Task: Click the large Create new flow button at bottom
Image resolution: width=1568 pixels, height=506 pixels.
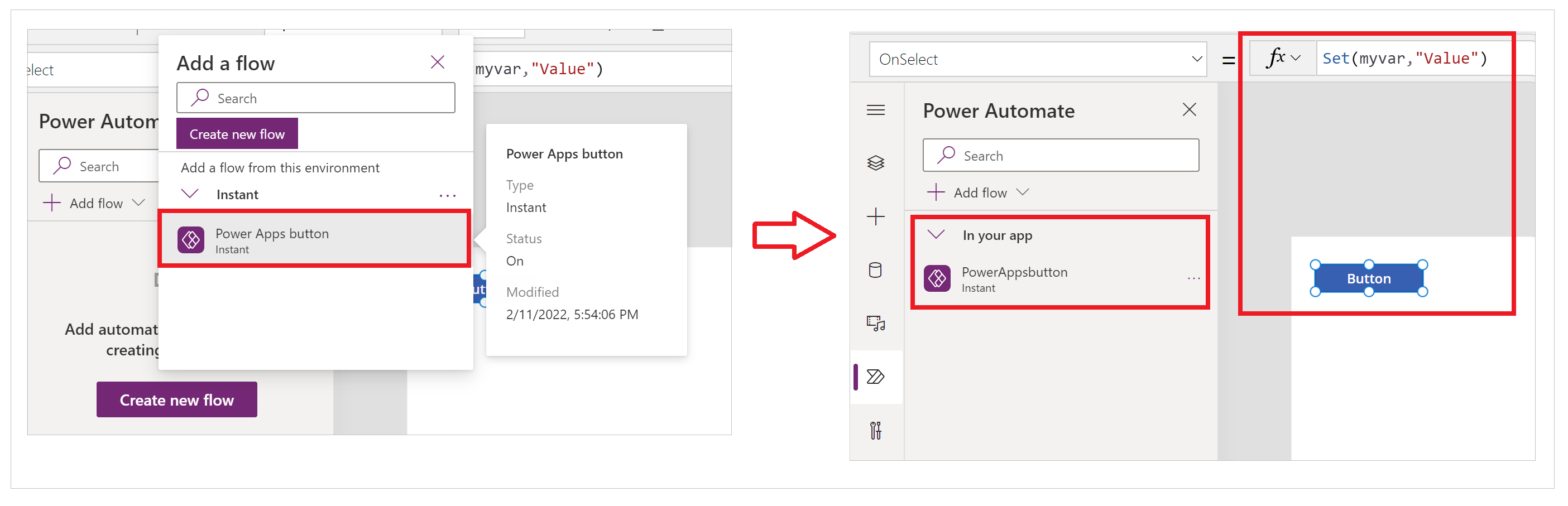Action: (176, 399)
